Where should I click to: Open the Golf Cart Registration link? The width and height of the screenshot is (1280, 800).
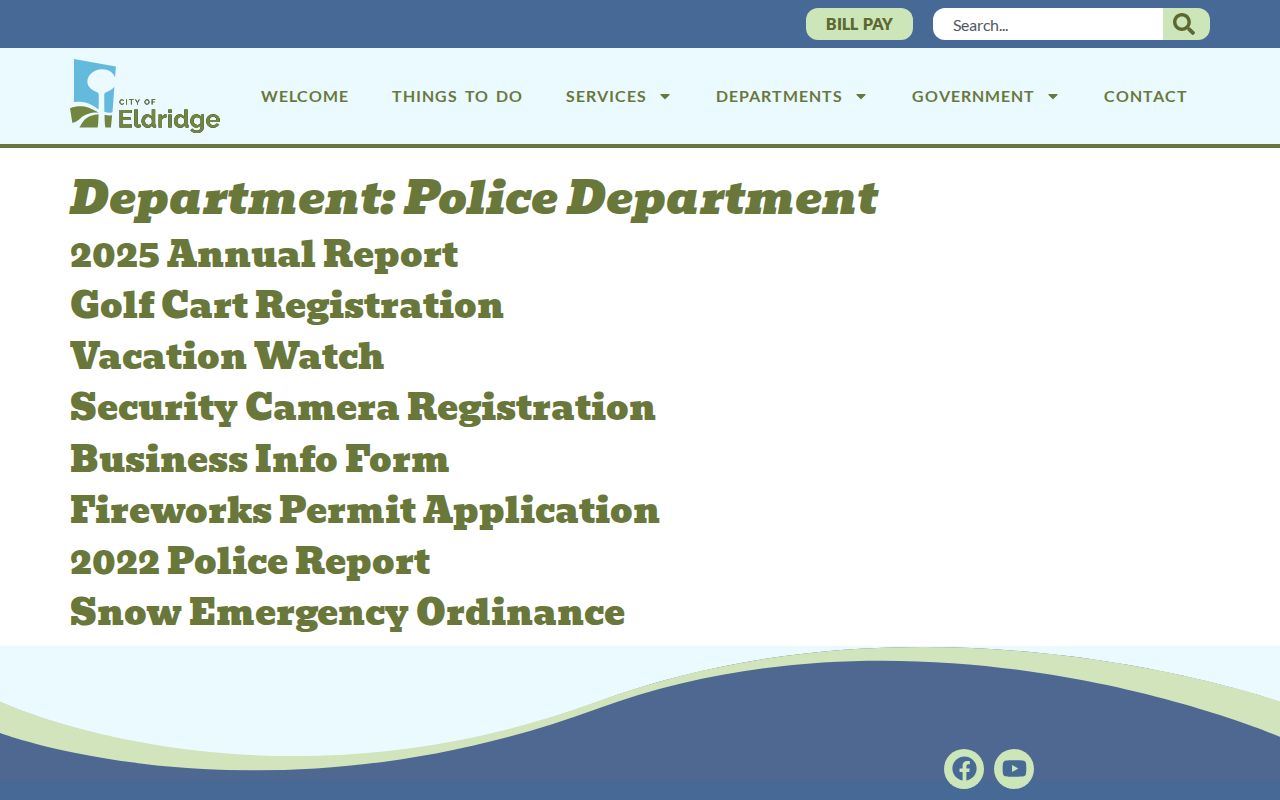coord(287,305)
